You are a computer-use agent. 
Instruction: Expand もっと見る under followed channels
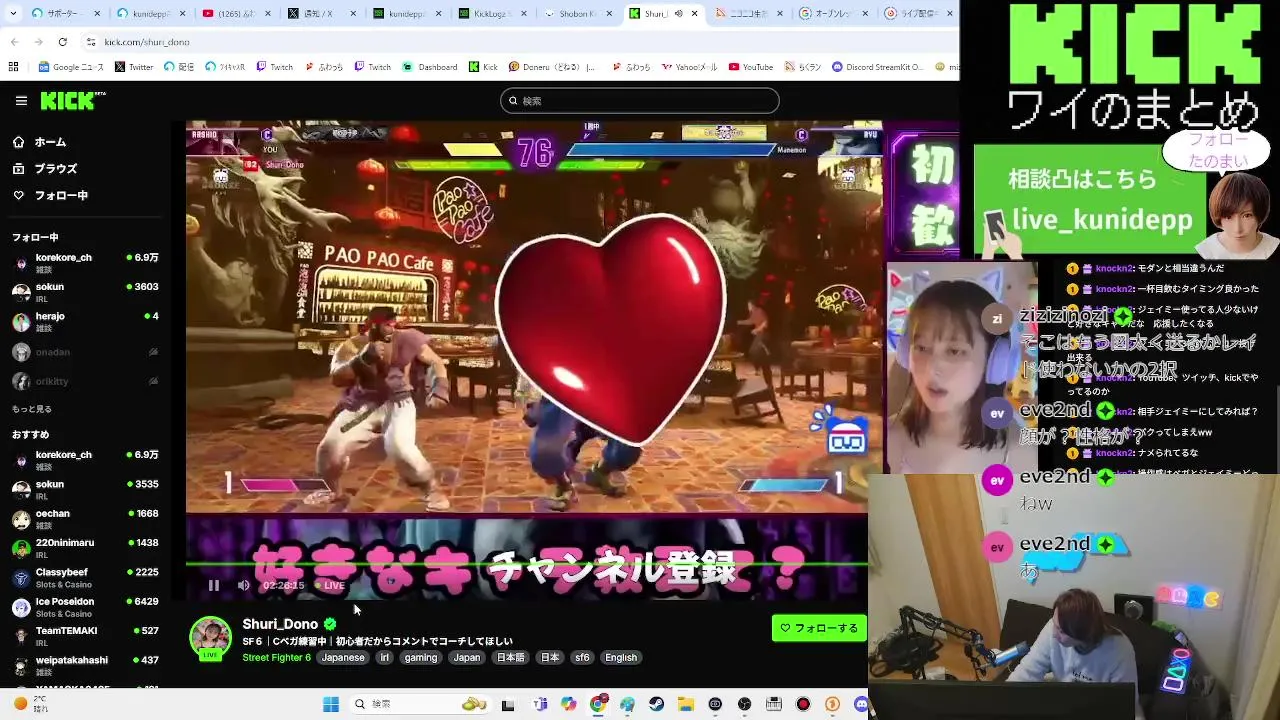32,409
